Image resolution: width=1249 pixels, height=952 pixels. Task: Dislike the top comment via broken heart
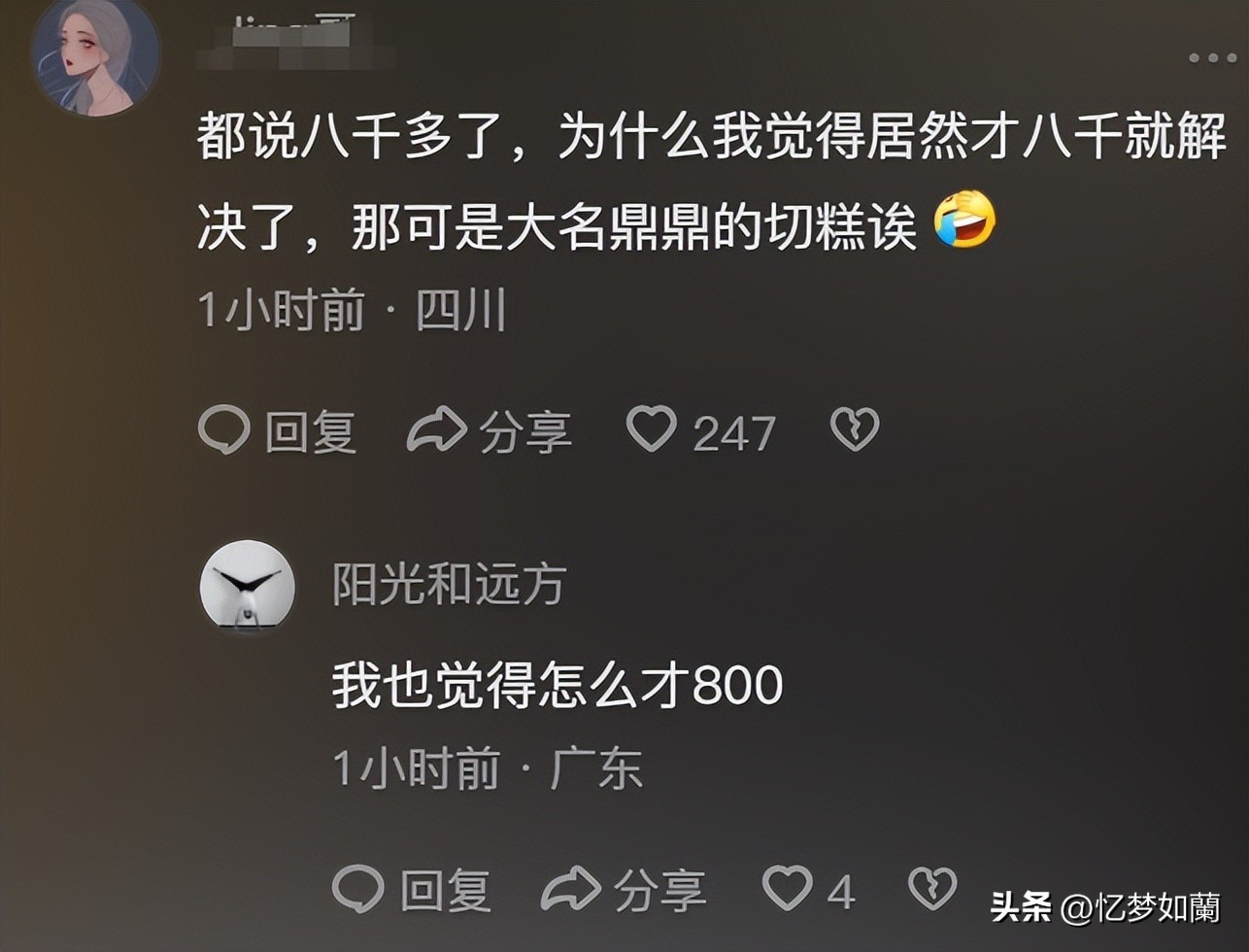(855, 429)
